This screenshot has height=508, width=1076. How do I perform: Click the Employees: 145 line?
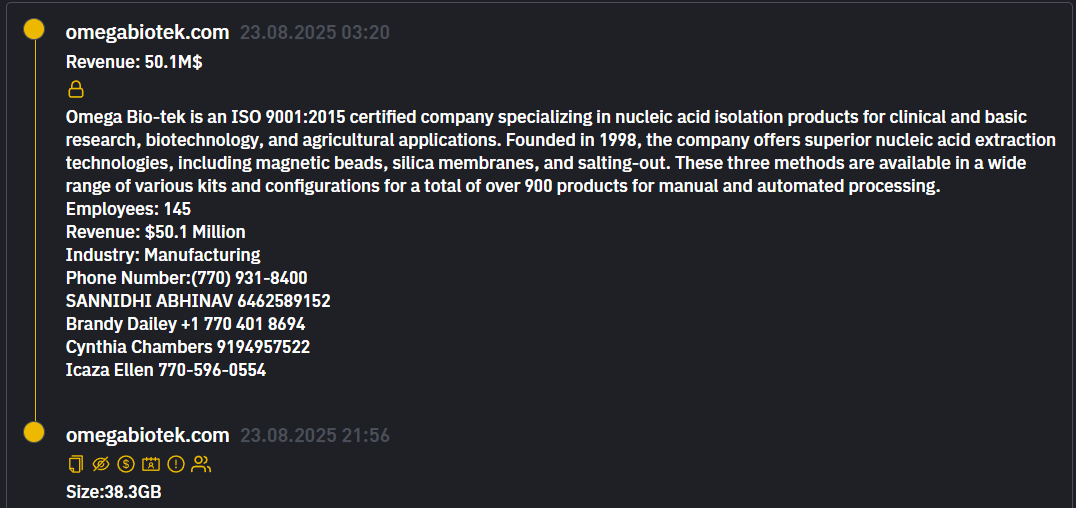tap(128, 209)
